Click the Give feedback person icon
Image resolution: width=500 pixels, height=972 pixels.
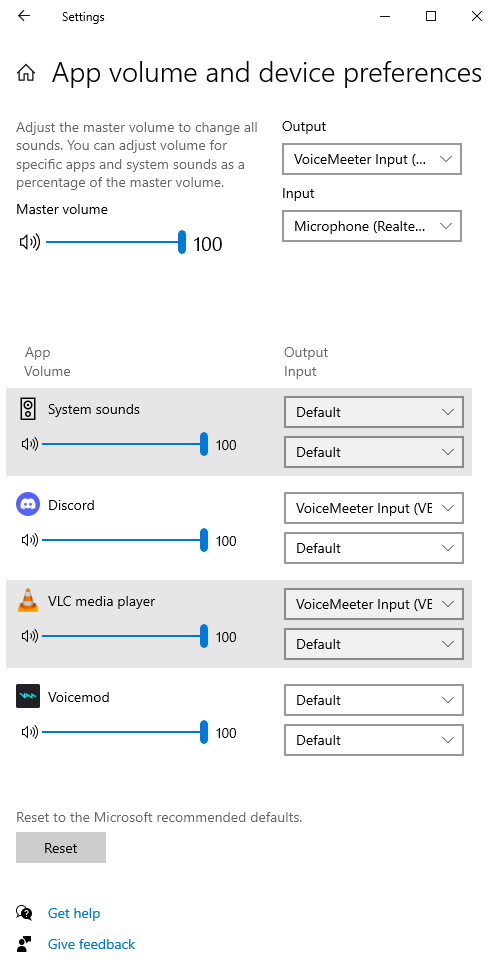(x=24, y=944)
